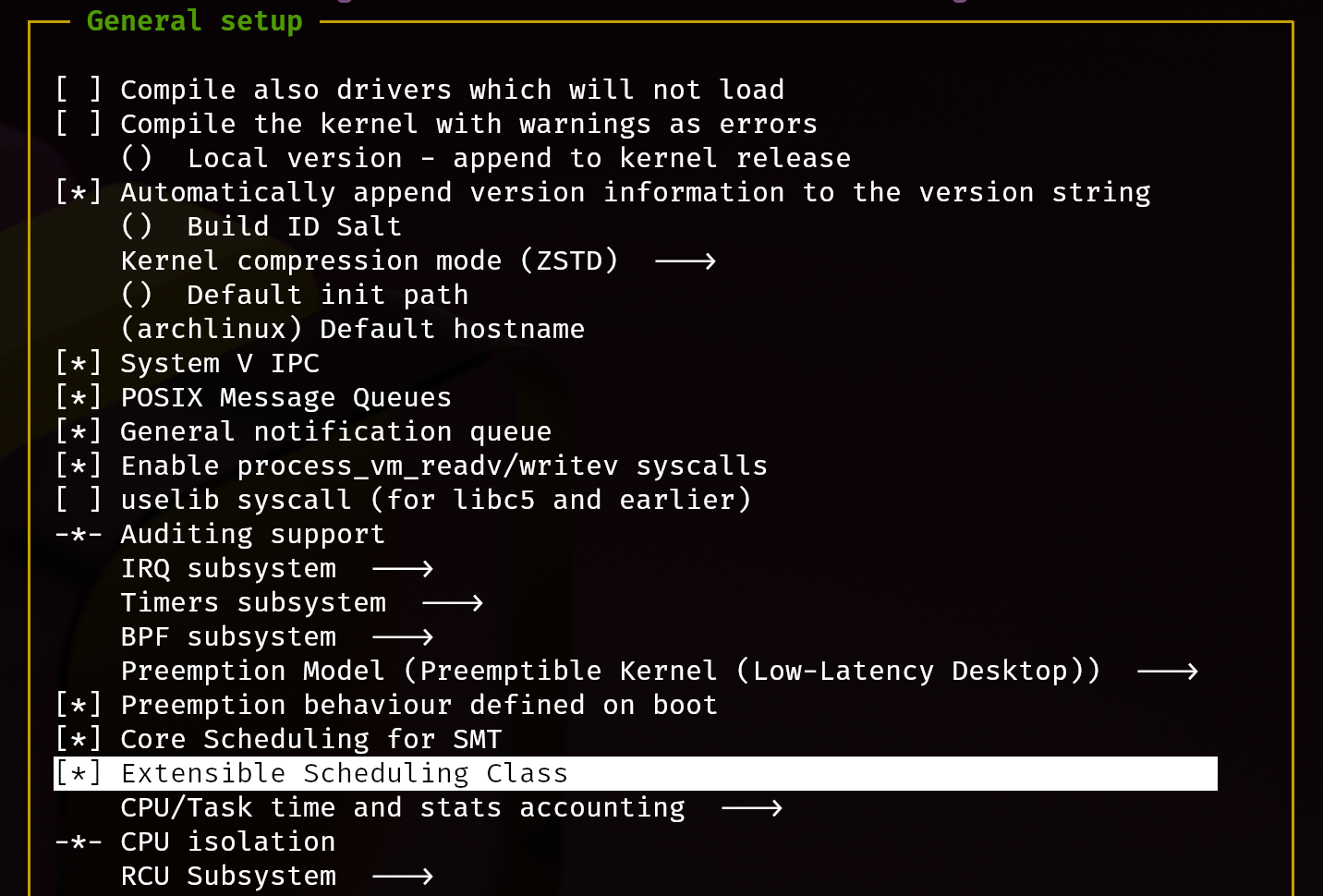Edit Local version string field
Viewport: 1323px width, 896px height.
coord(137,158)
